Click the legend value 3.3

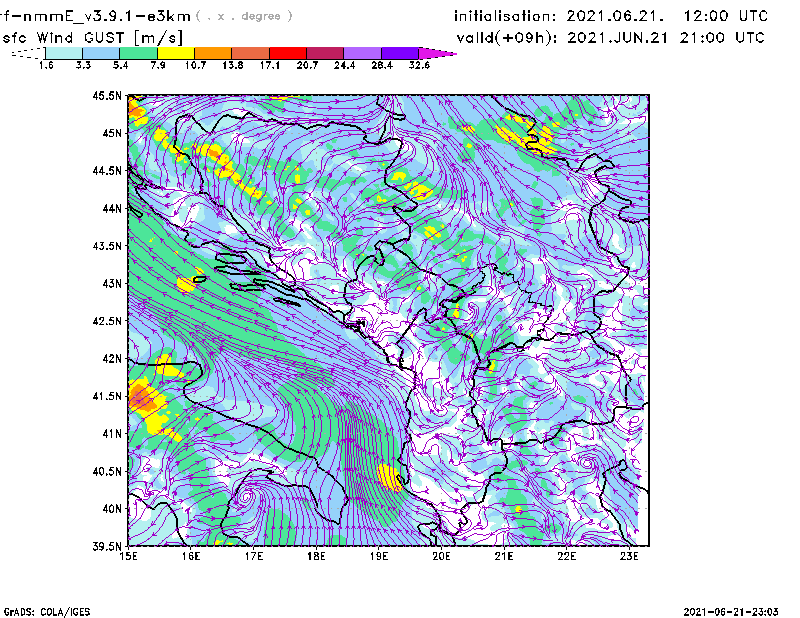(x=83, y=65)
